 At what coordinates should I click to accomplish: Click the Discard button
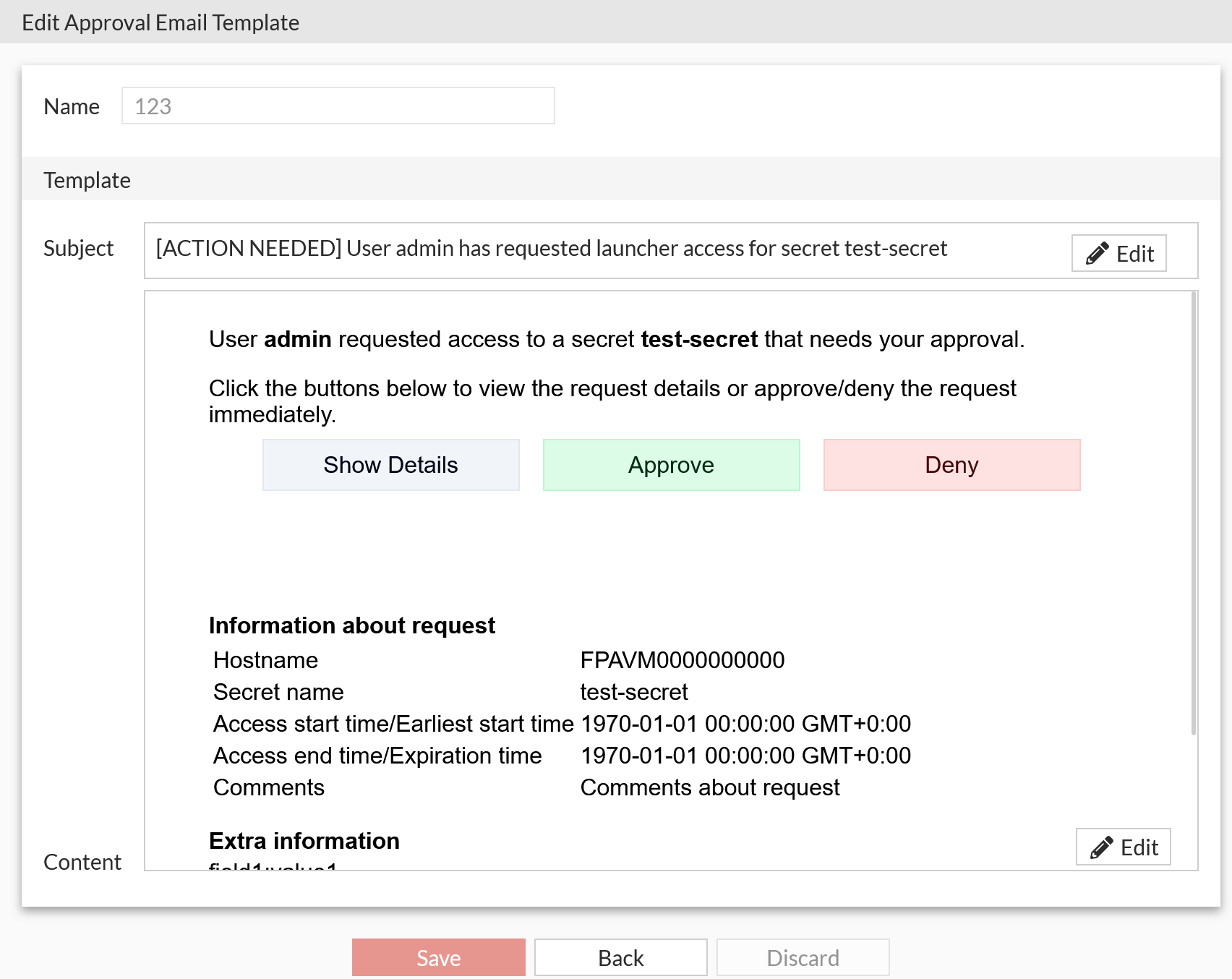click(803, 957)
